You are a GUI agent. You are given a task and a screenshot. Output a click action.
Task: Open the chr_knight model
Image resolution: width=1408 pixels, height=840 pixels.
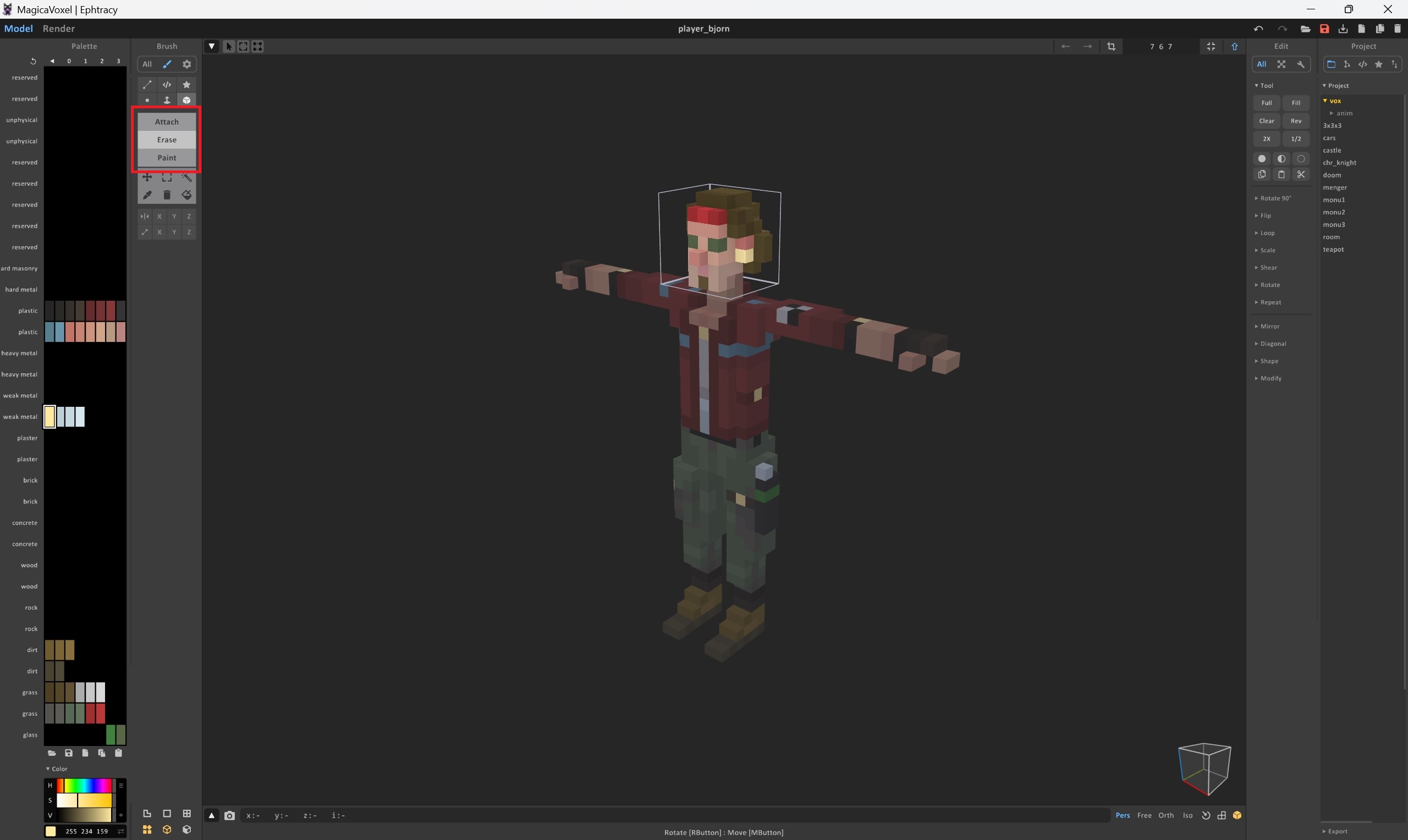coord(1339,163)
